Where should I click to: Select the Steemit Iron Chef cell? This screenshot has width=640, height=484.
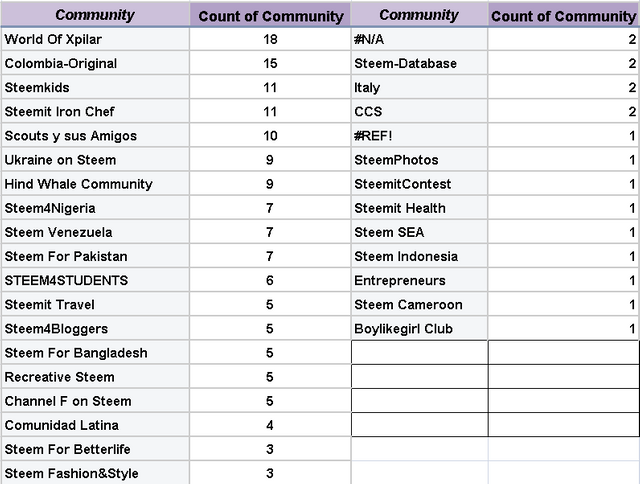point(95,111)
